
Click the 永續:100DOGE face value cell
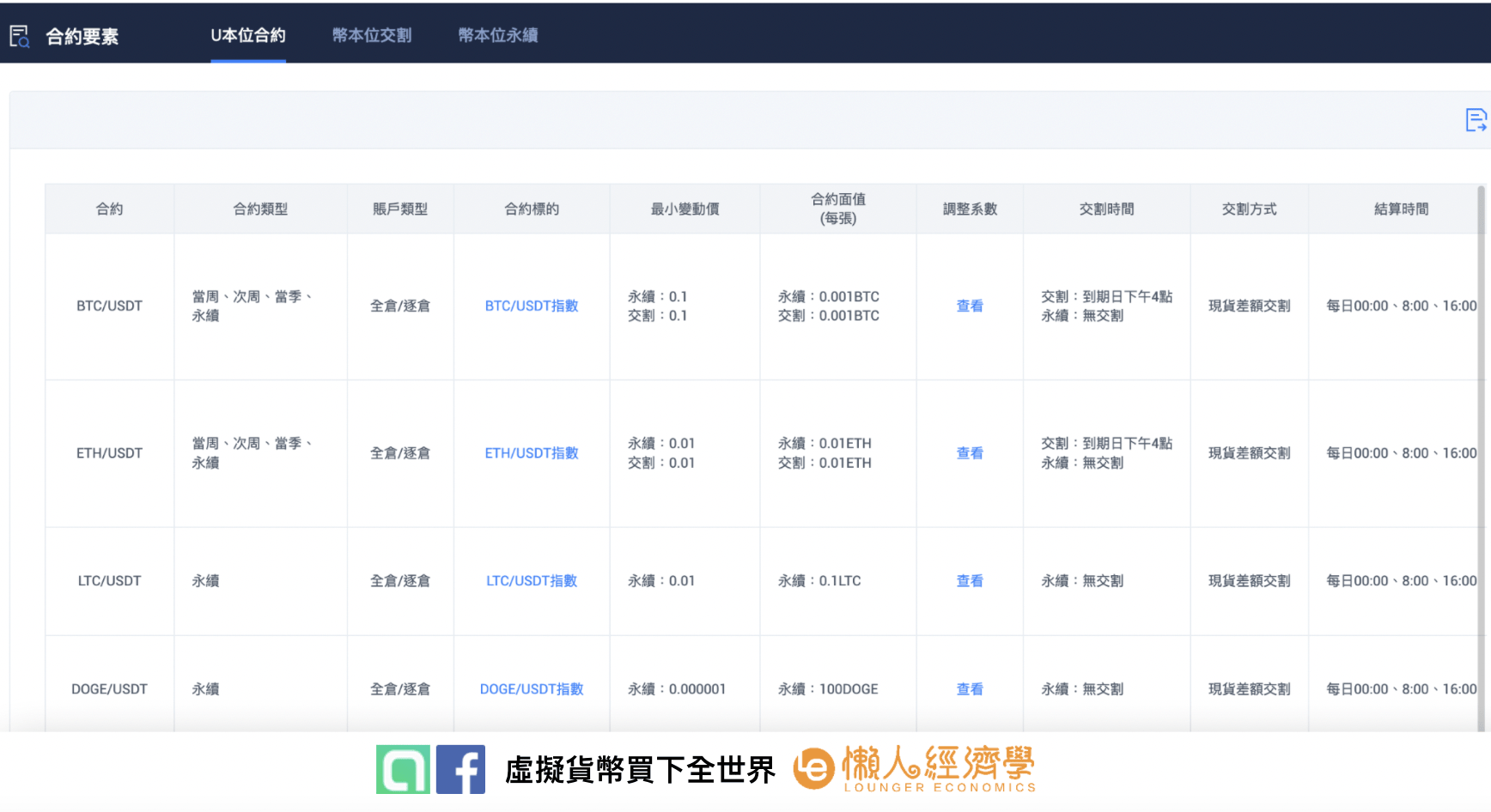(828, 689)
